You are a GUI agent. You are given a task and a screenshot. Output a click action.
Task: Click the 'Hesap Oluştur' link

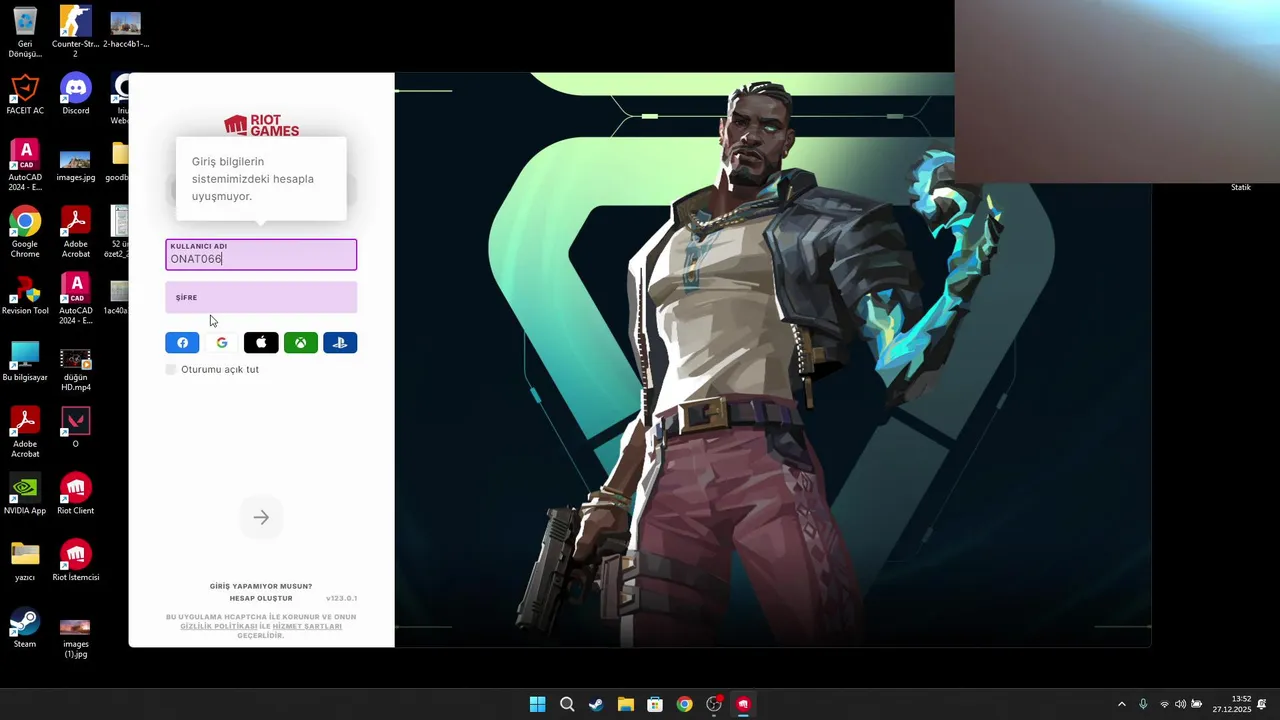coord(261,598)
